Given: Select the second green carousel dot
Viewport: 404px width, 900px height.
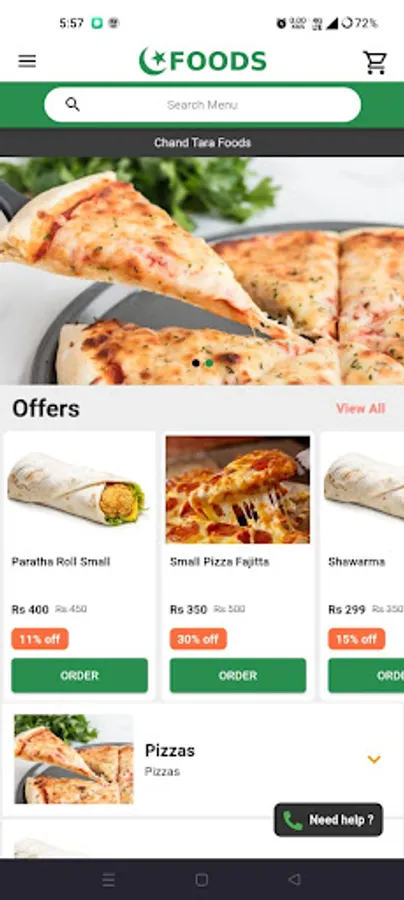Looking at the screenshot, I should point(209,363).
